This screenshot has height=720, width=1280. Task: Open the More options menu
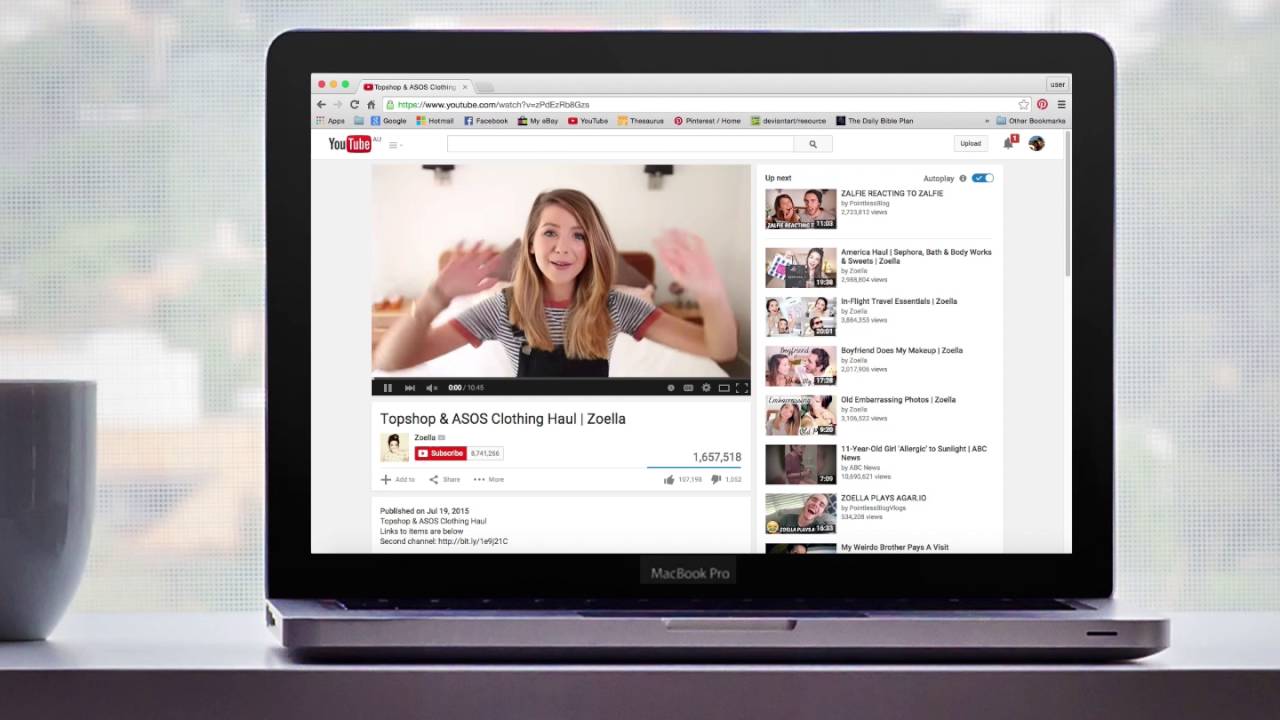point(489,480)
